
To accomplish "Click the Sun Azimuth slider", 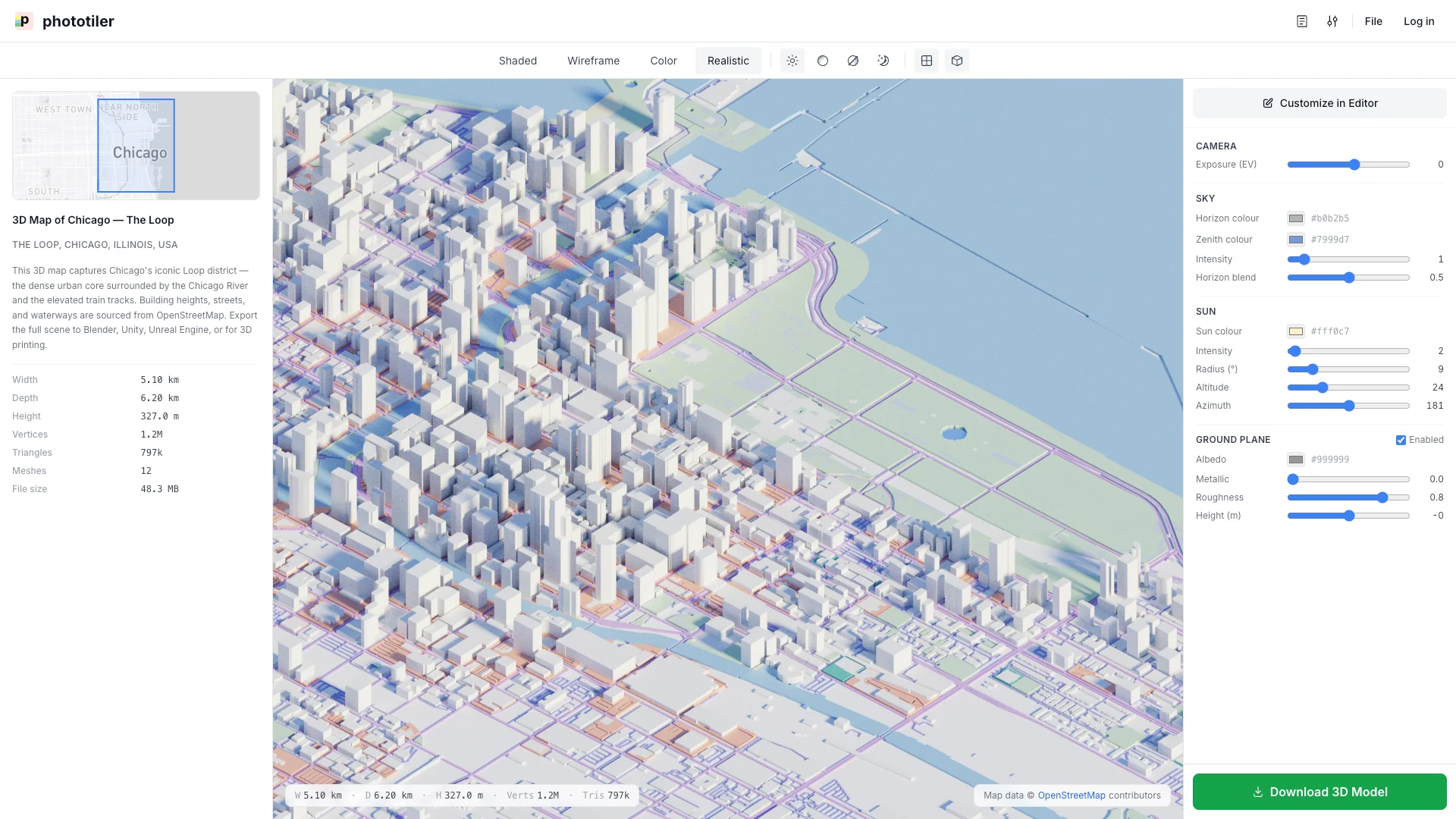I will pos(1348,406).
